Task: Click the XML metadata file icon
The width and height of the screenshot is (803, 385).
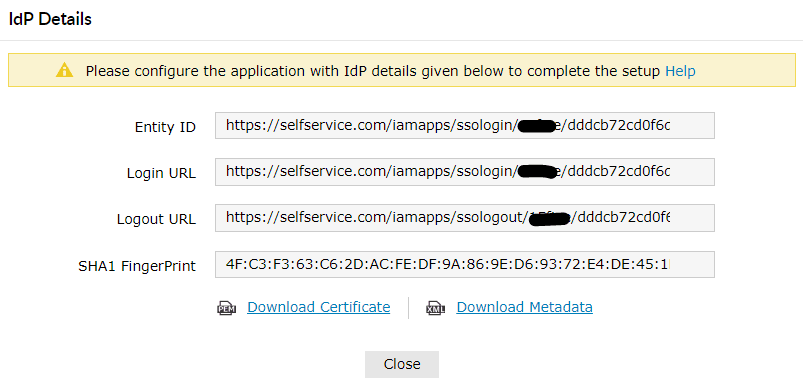Action: (x=435, y=308)
